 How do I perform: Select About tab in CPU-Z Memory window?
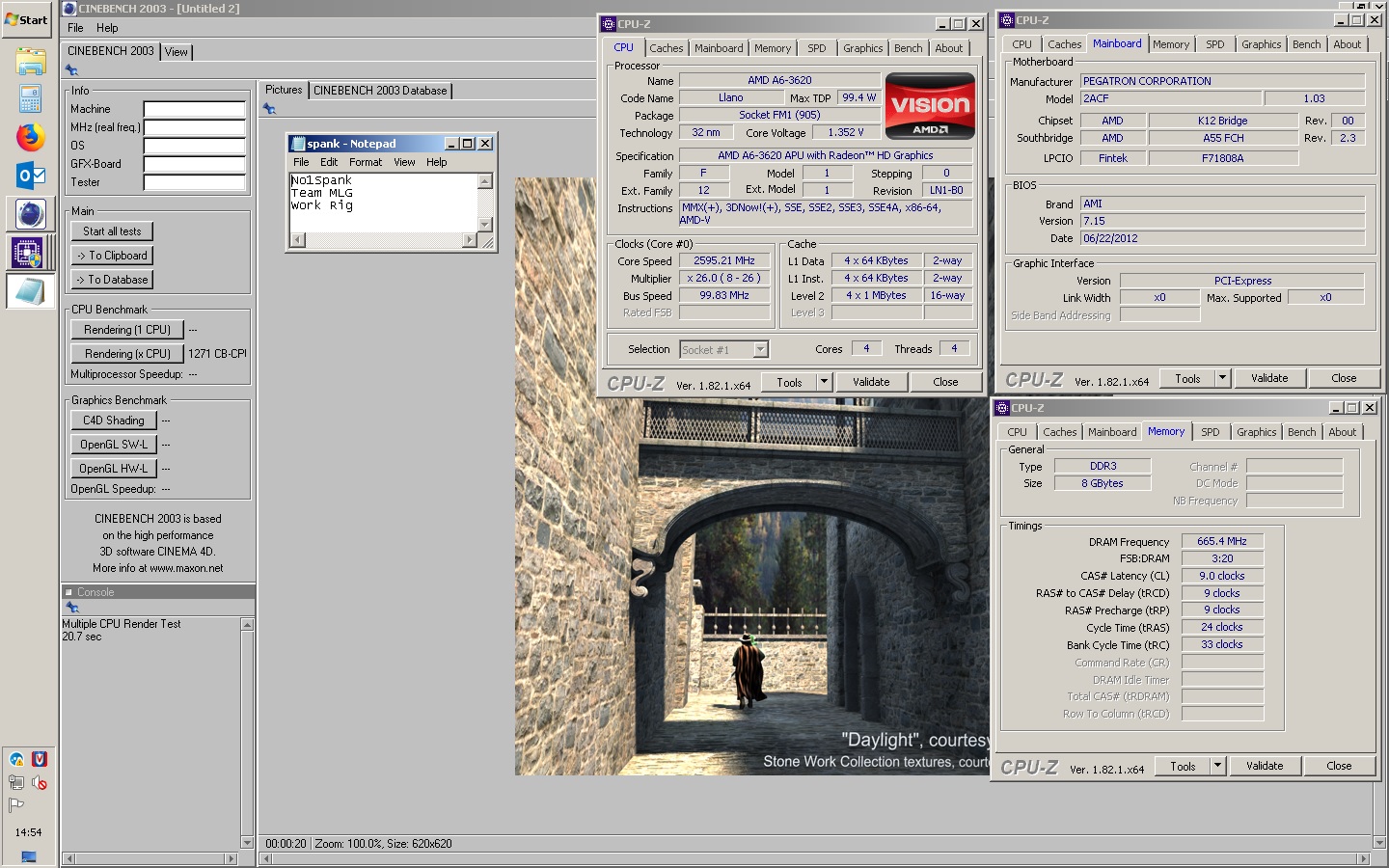tap(1342, 432)
